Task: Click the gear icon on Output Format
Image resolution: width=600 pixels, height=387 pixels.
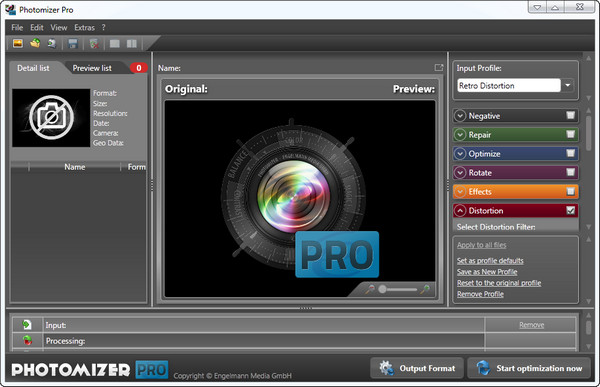Action: click(x=386, y=368)
